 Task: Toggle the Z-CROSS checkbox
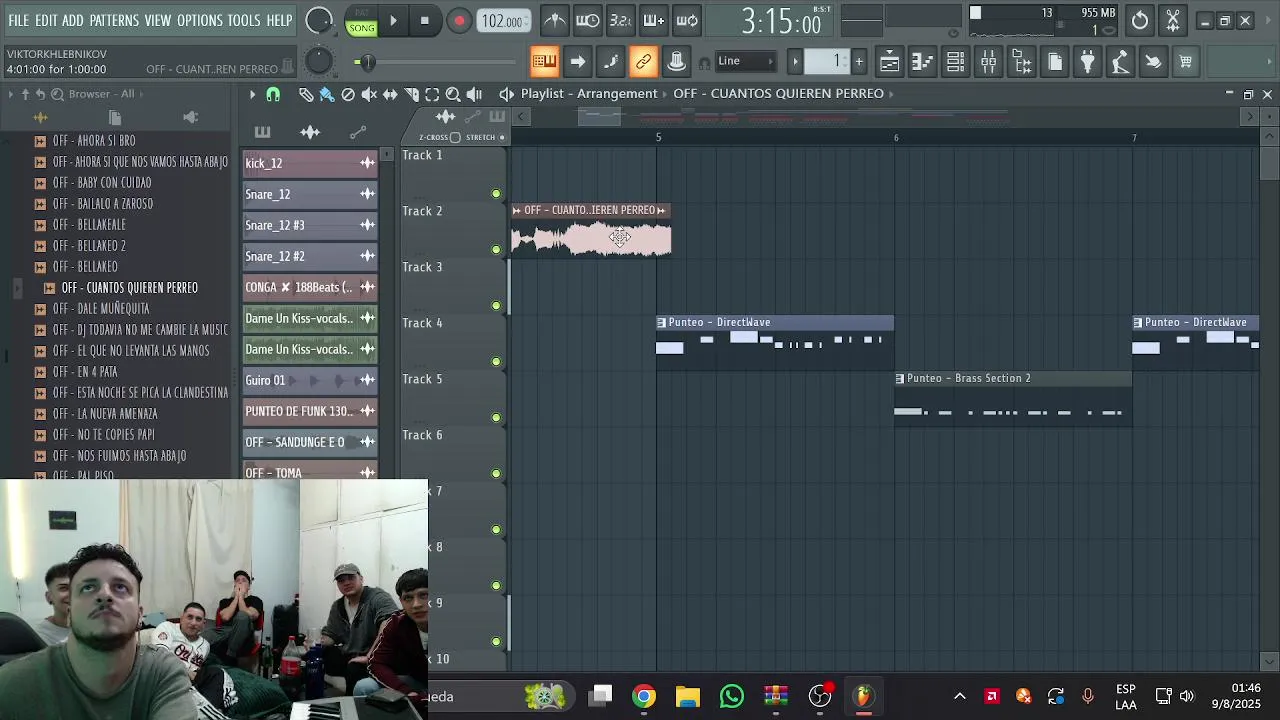tap(455, 138)
